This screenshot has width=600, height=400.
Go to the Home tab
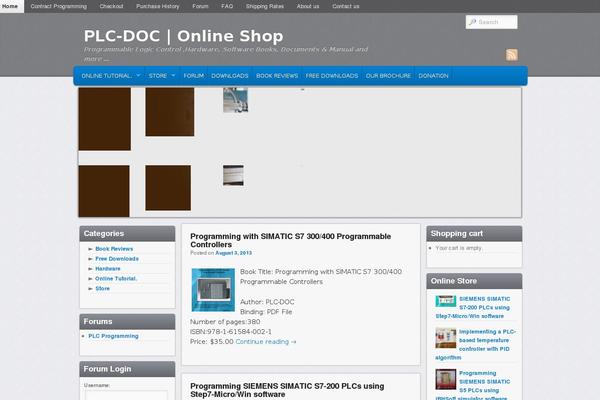point(10,6)
